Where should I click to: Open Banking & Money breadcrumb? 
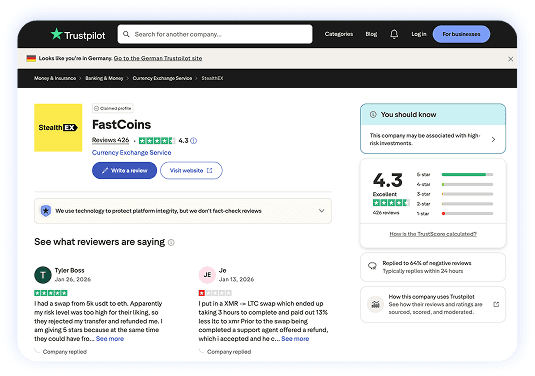tap(104, 78)
